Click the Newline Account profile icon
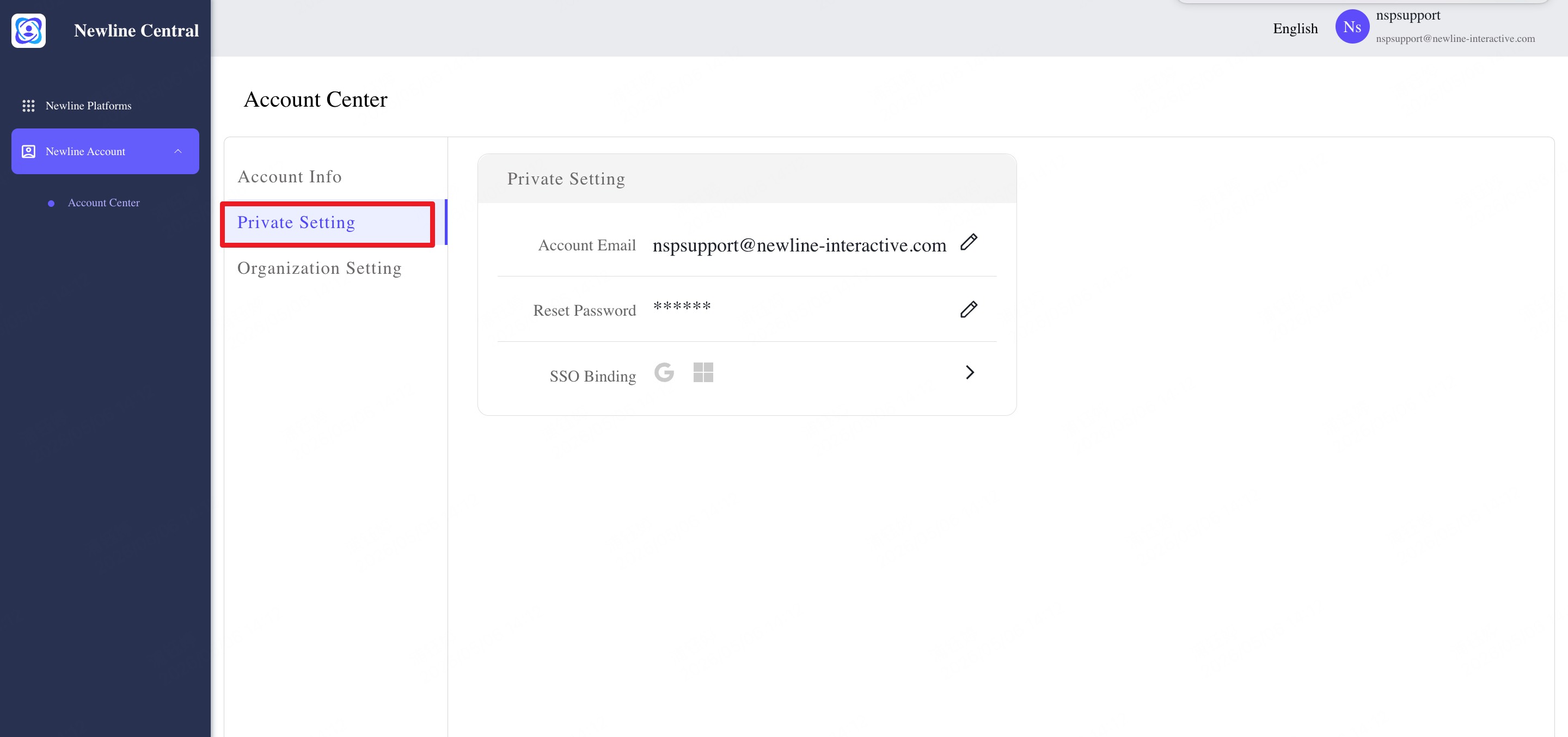This screenshot has height=737, width=1568. pyautogui.click(x=29, y=151)
